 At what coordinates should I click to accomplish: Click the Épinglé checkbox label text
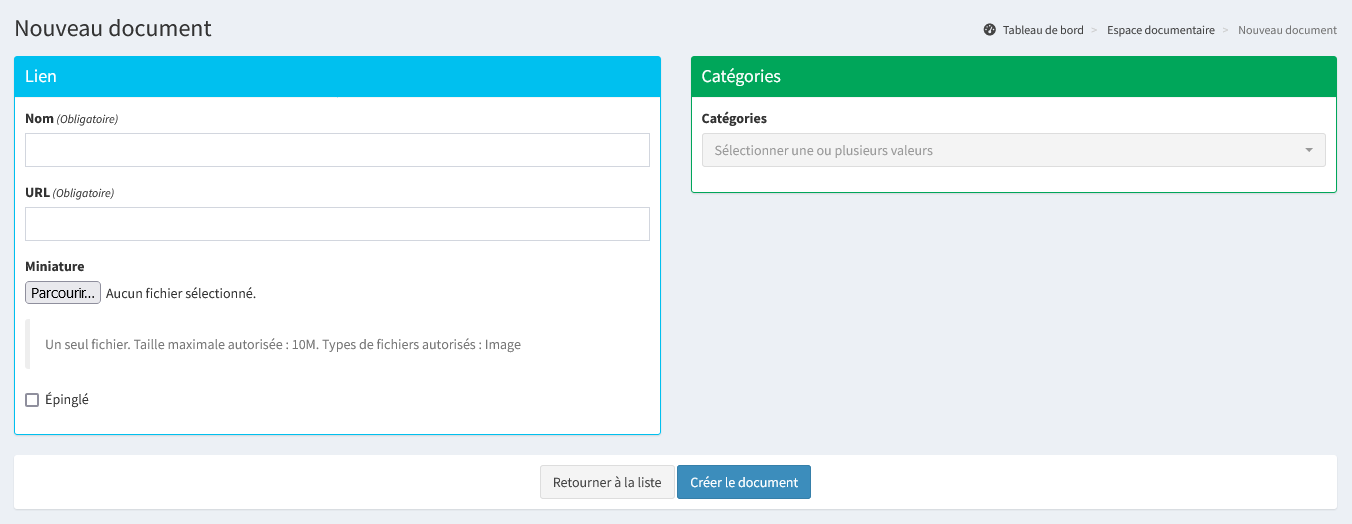click(67, 400)
